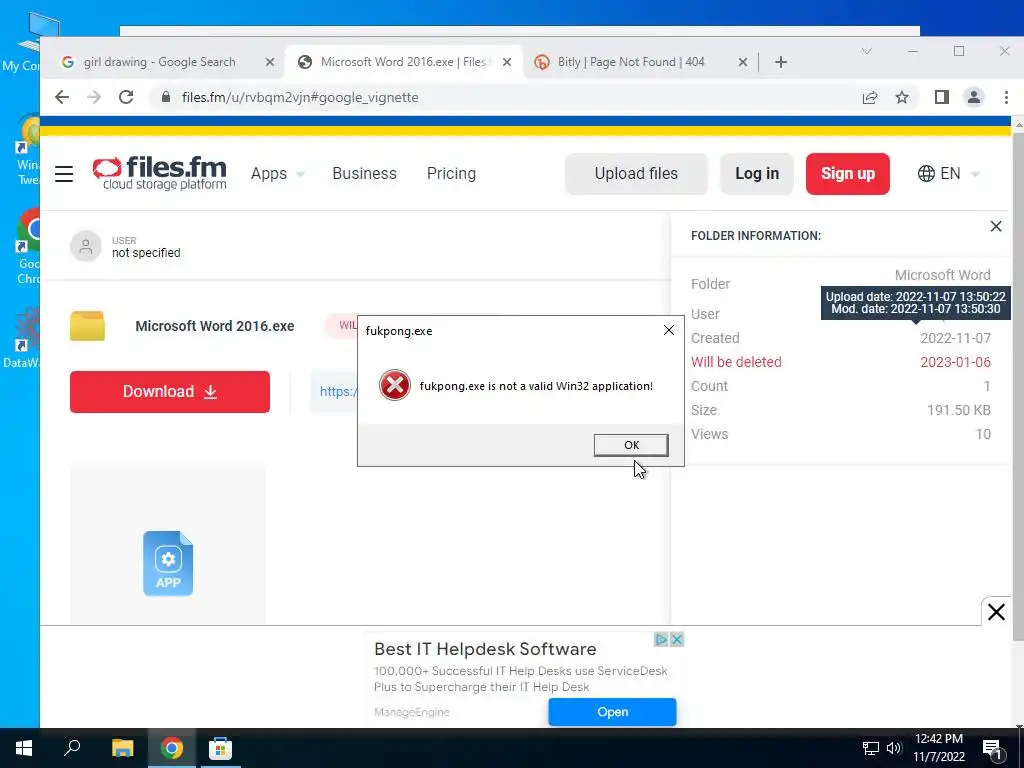Click the share link https field
The width and height of the screenshot is (1024, 768).
click(334, 392)
